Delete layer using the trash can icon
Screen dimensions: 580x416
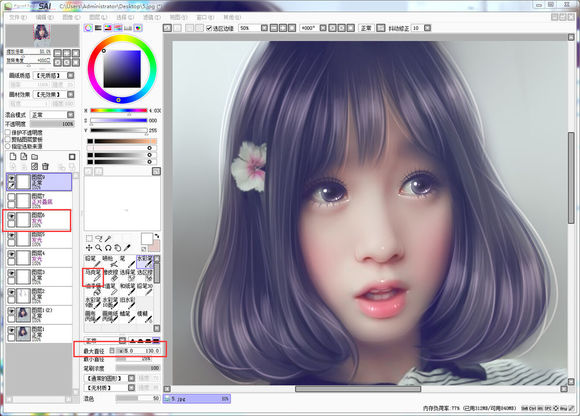pos(45,166)
